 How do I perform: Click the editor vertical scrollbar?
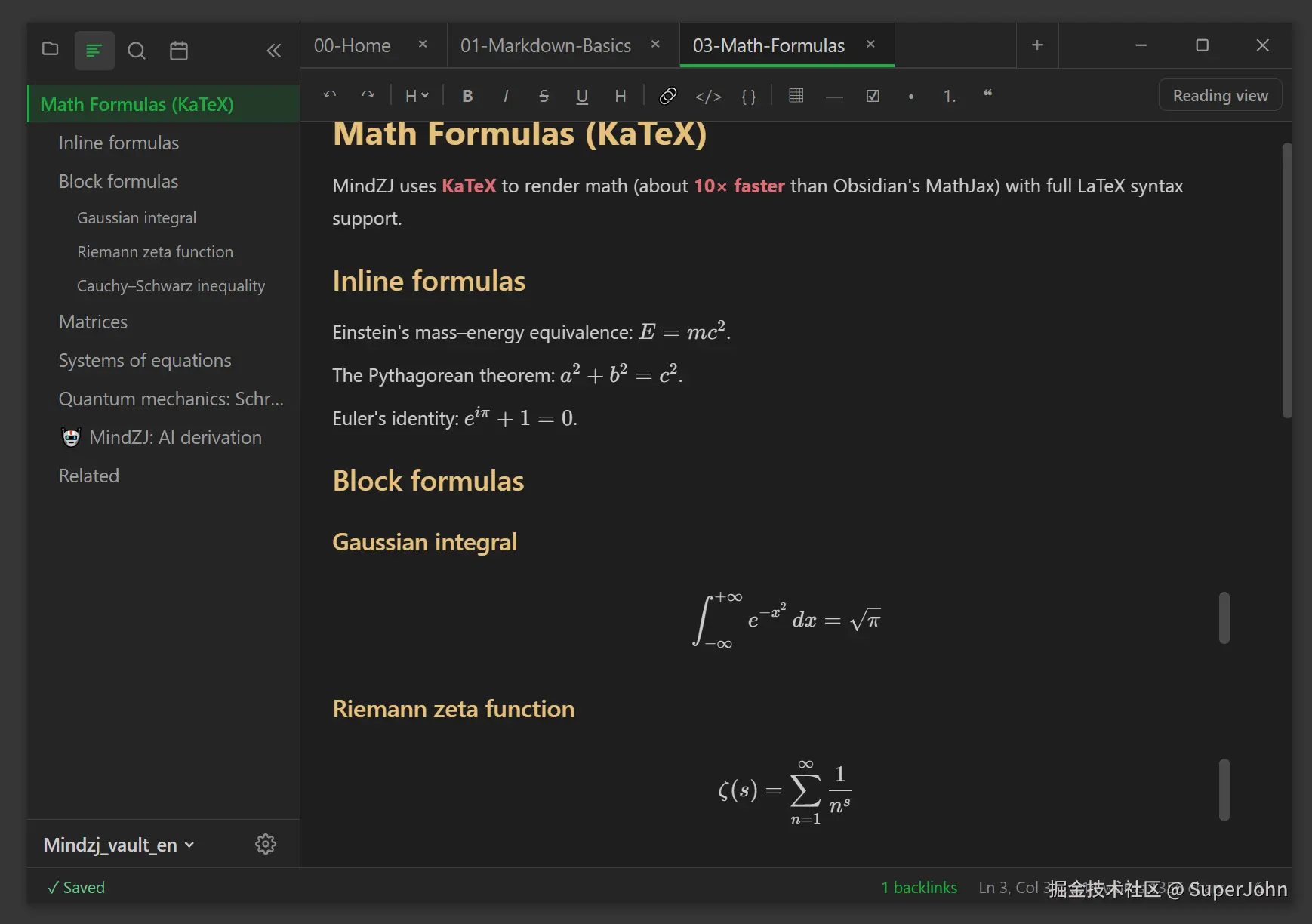pyautogui.click(x=1287, y=279)
